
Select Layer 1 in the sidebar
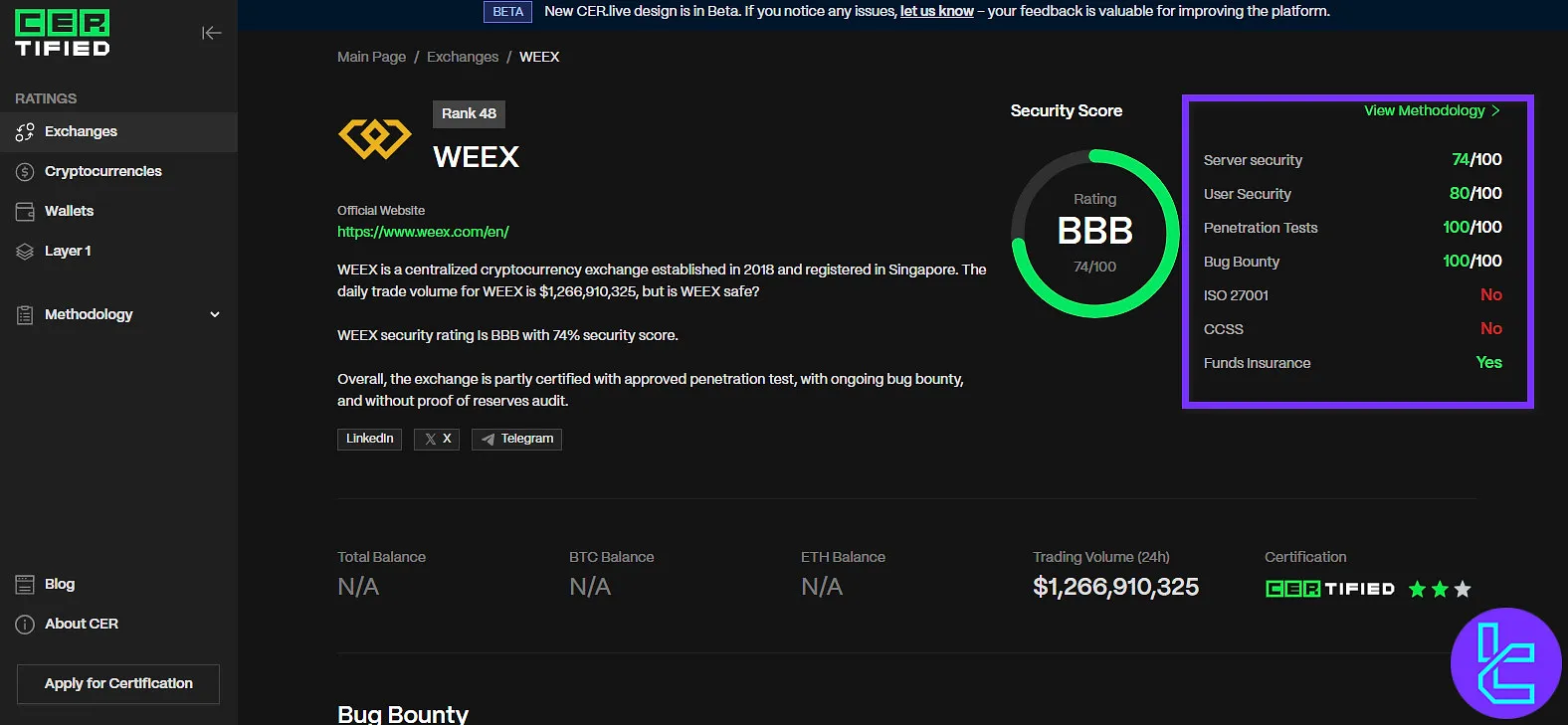tap(118, 251)
